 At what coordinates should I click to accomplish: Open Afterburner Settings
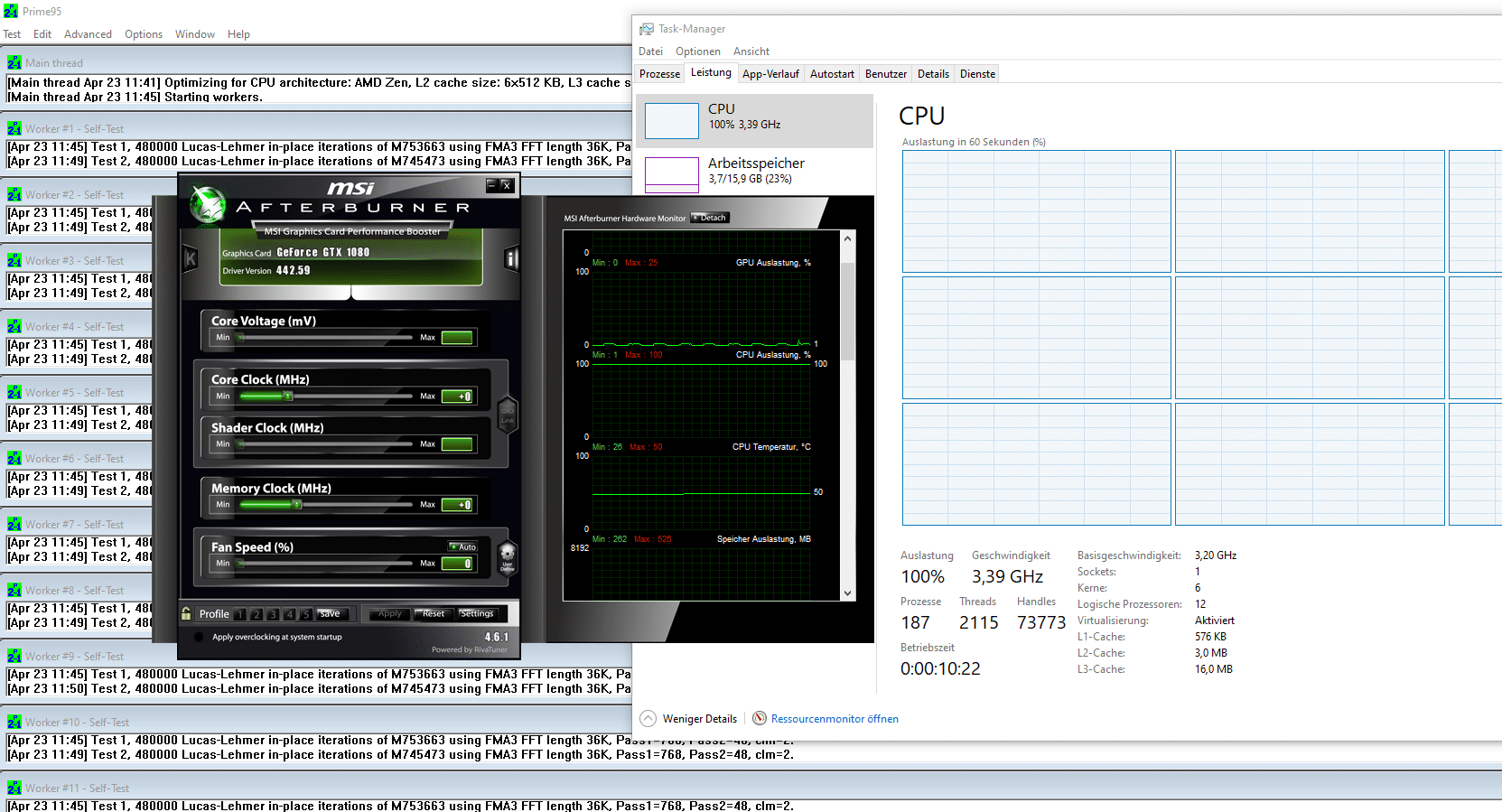point(477,613)
